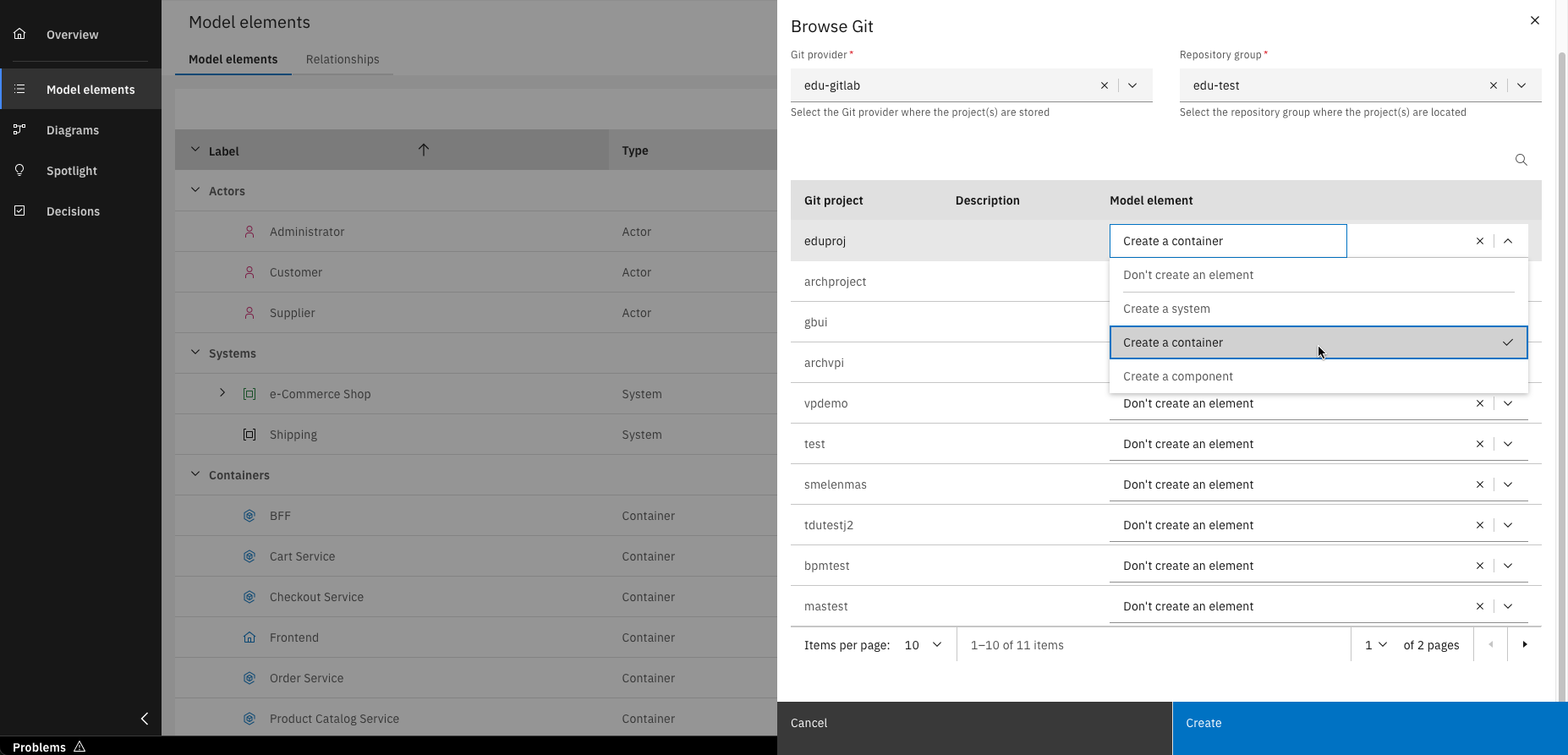The image size is (1568, 755).
Task: Click the Label sort arrow icon
Action: (x=424, y=150)
